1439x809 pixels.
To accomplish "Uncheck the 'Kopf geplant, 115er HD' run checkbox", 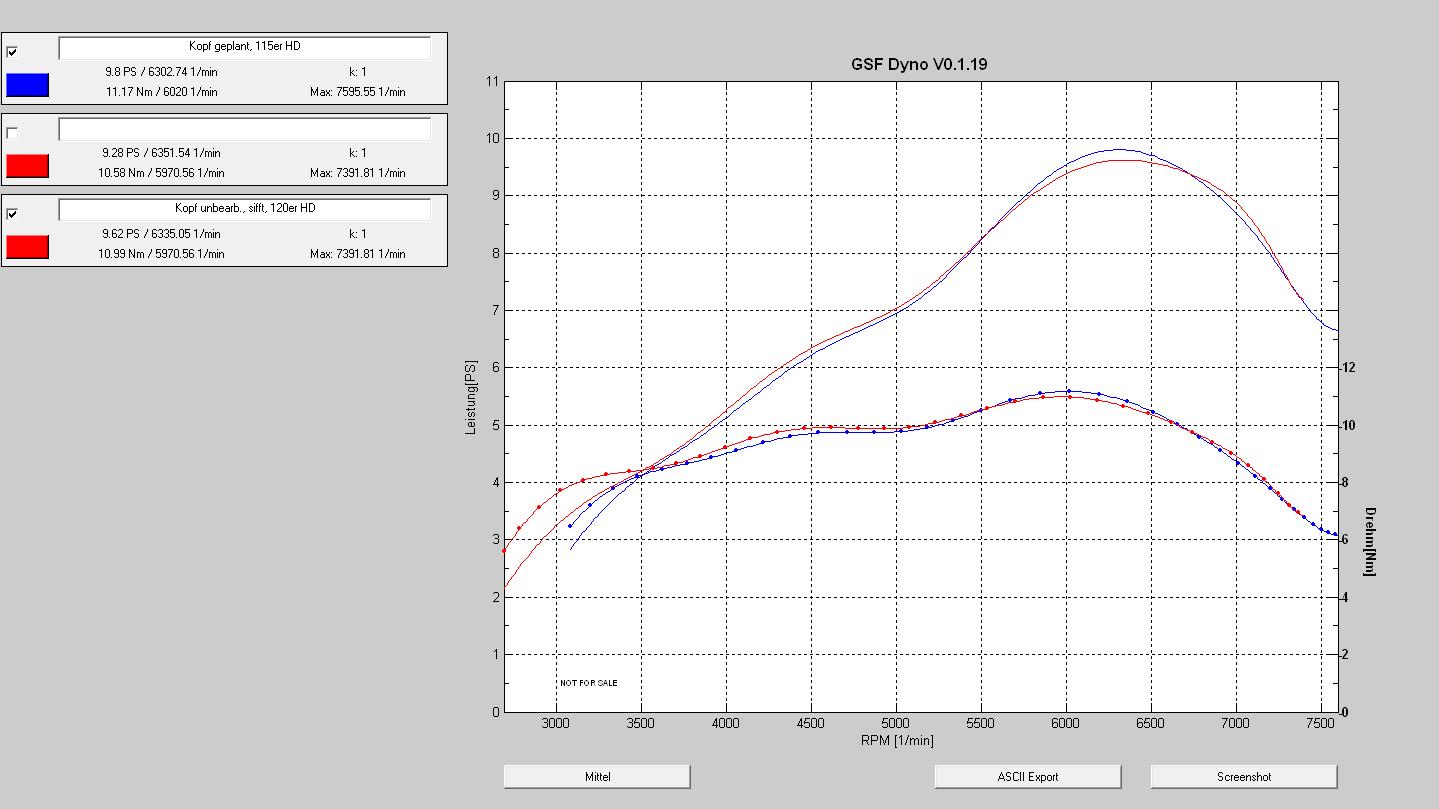I will point(12,51).
